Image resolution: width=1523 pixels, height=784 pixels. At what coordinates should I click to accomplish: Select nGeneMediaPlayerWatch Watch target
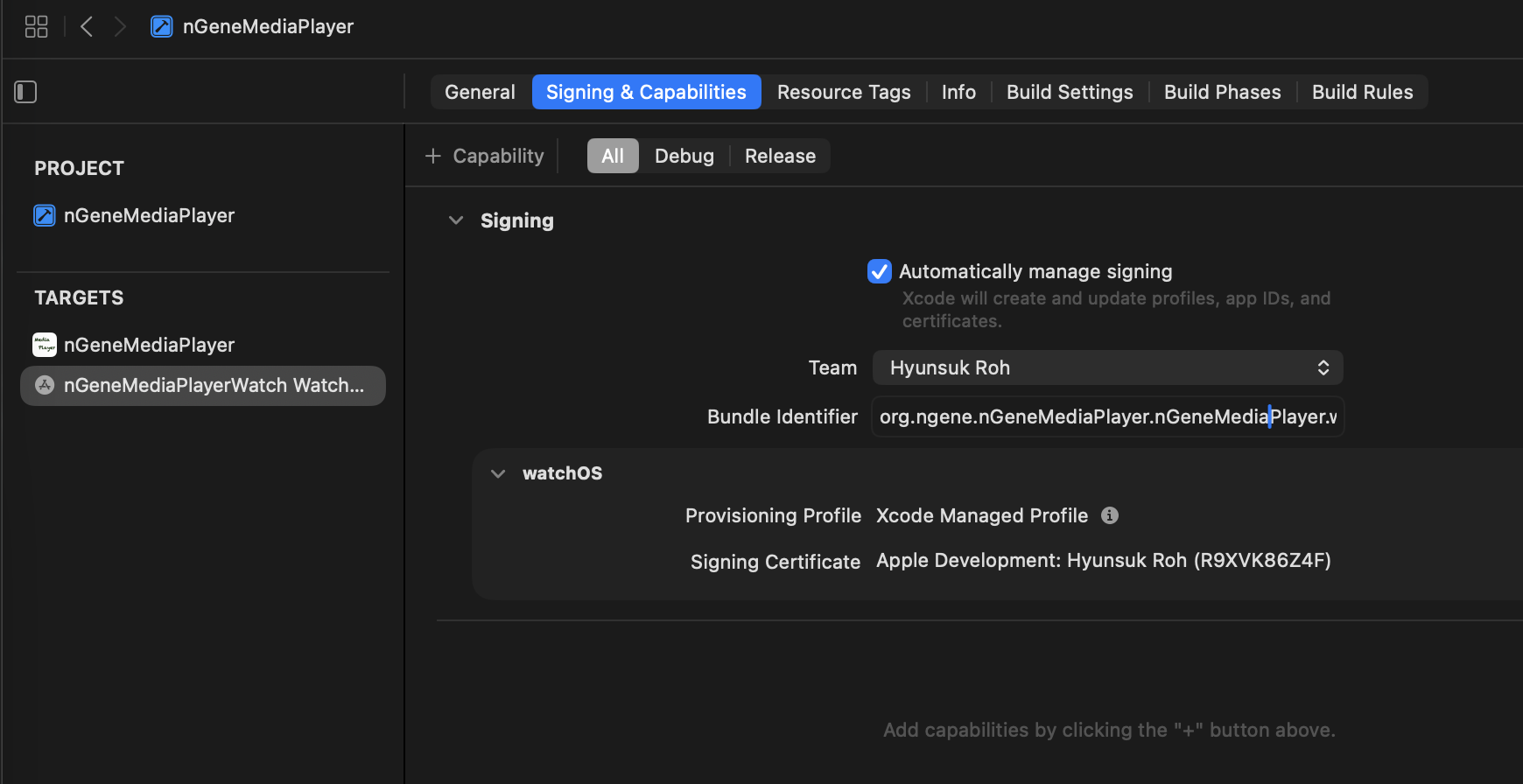[x=203, y=385]
